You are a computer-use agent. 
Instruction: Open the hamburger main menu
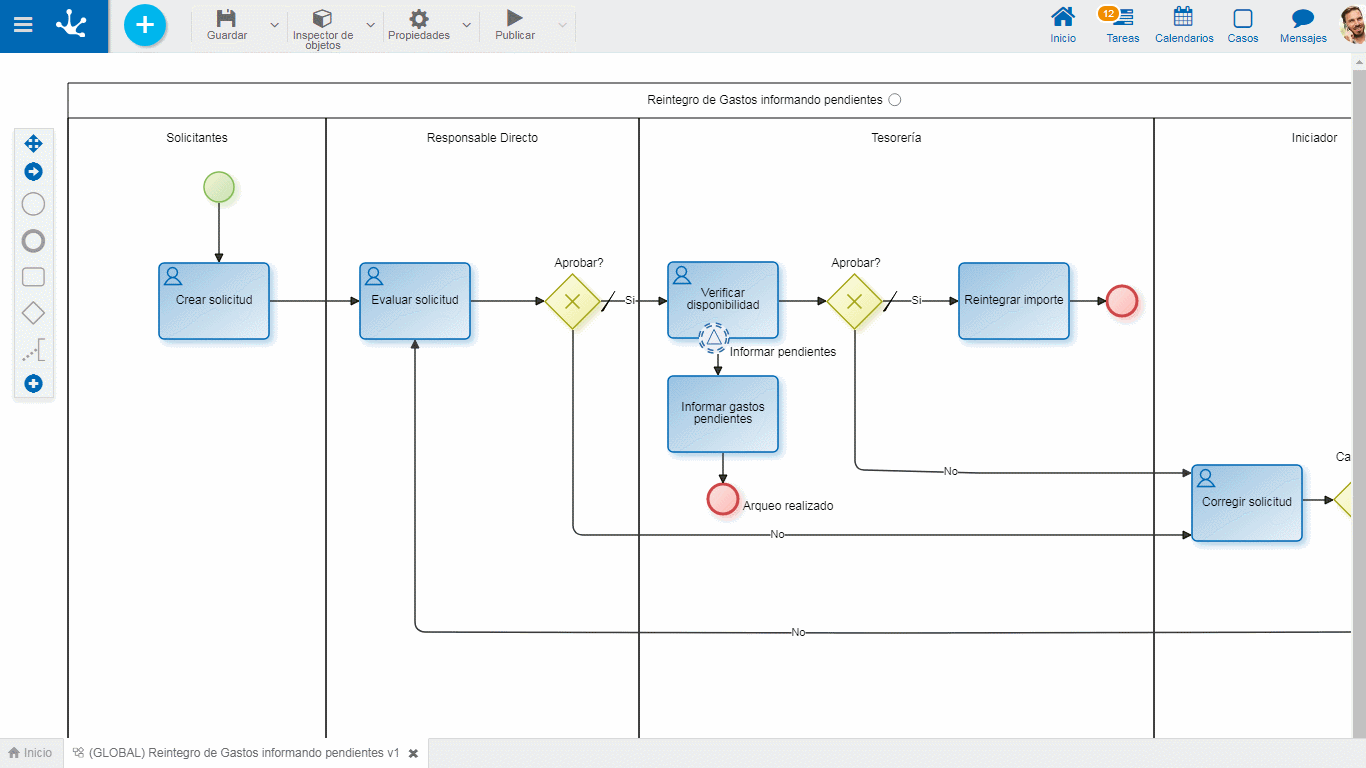pos(23,25)
